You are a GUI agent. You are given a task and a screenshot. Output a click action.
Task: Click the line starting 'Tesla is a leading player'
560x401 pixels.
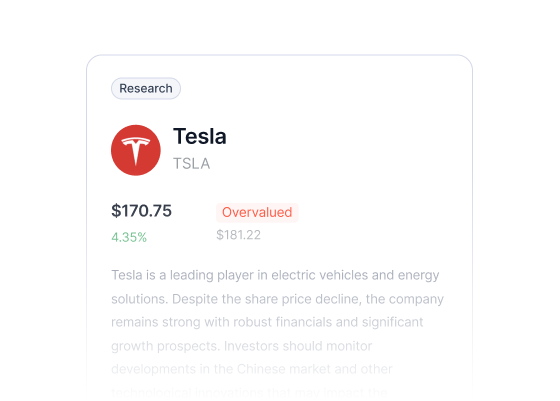[x=275, y=275]
